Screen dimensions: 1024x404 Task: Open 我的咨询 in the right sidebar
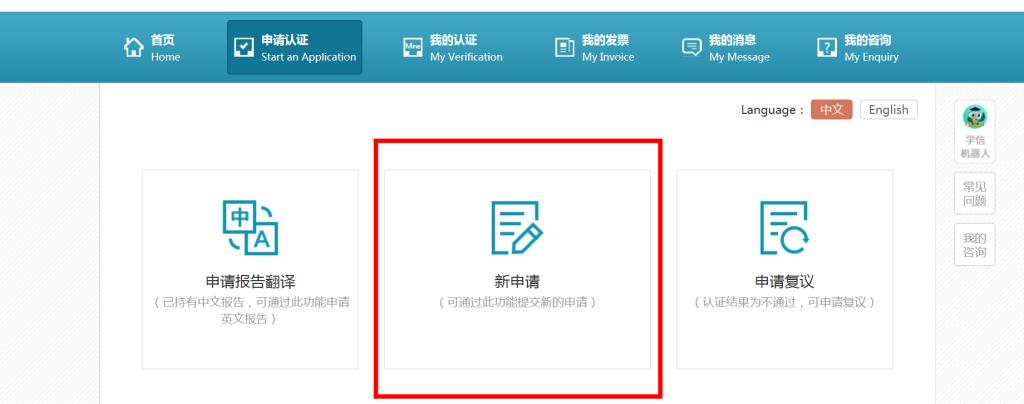tap(974, 245)
